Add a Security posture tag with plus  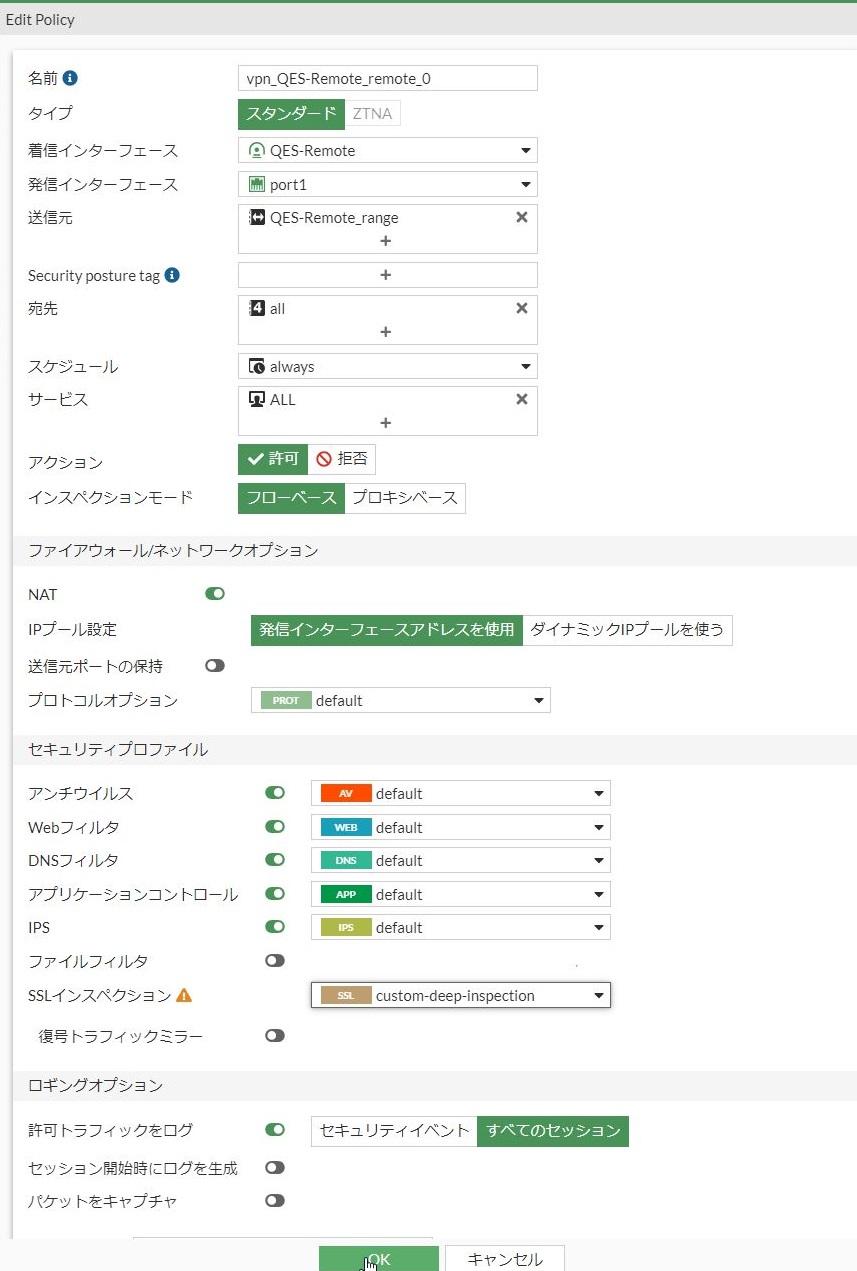tap(386, 275)
